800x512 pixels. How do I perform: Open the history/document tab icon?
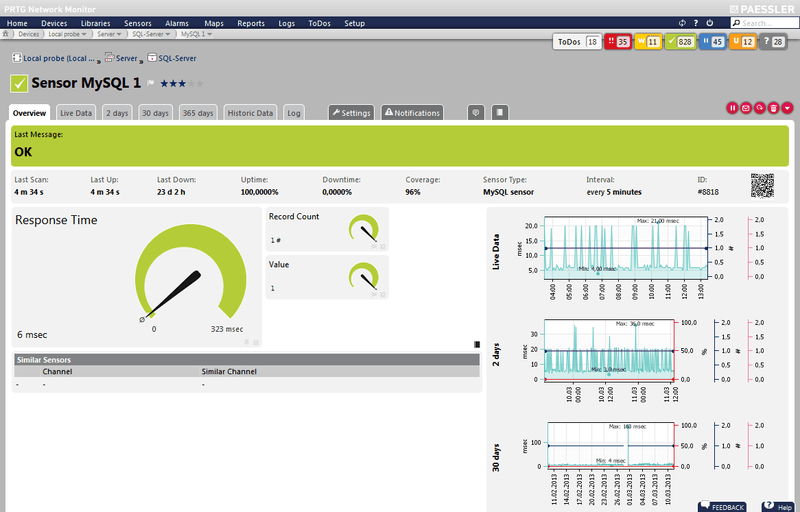pos(499,113)
